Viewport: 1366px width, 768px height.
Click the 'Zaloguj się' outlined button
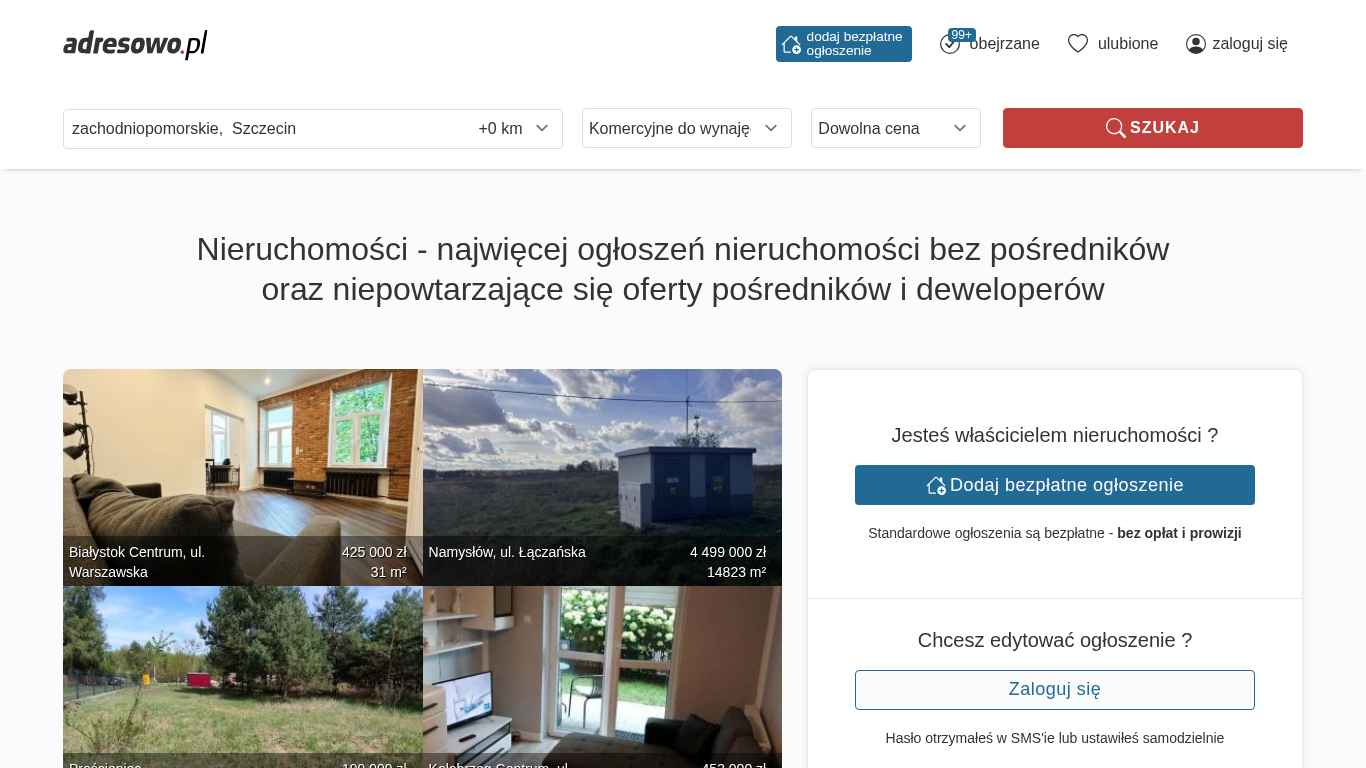click(1054, 690)
